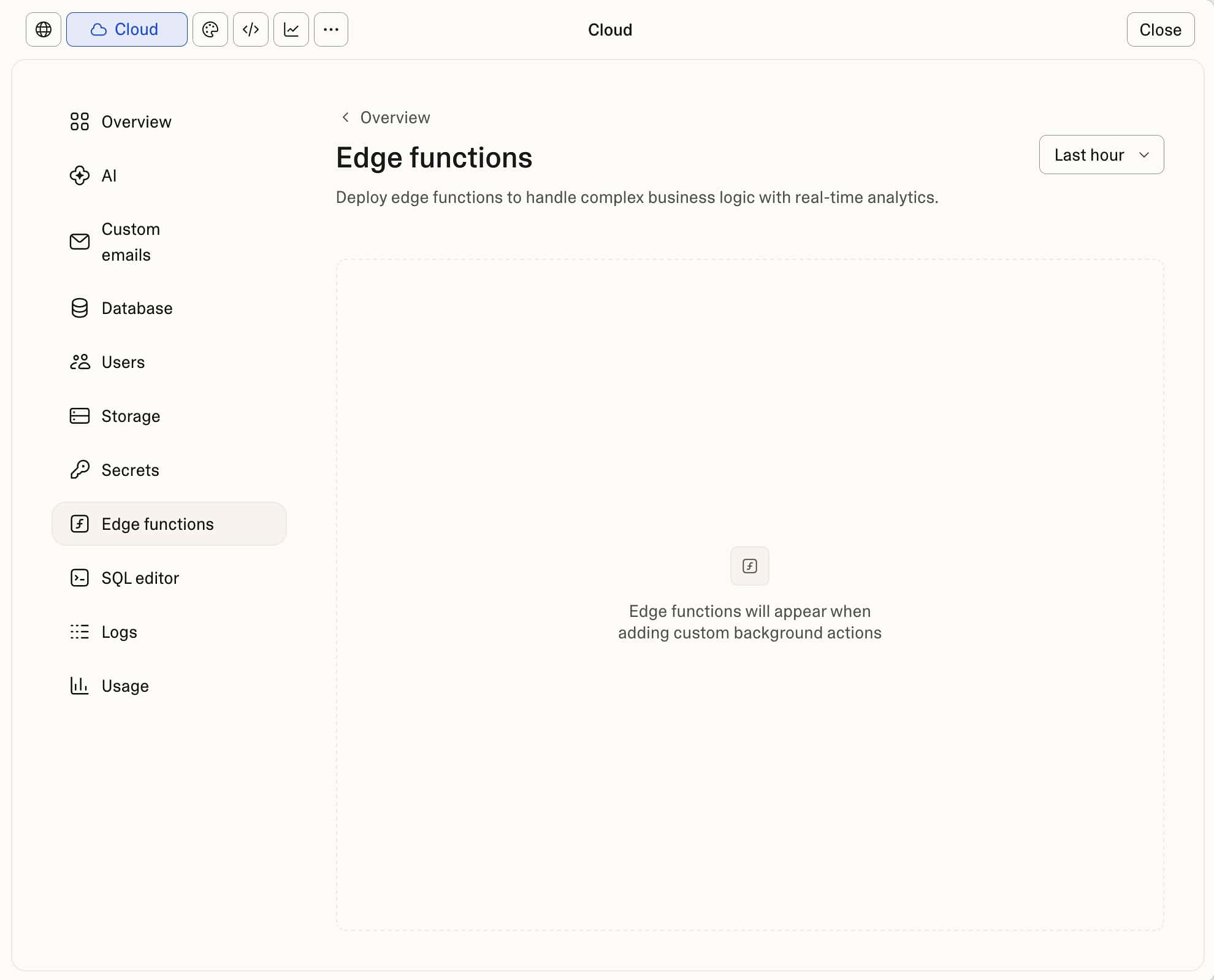The height and width of the screenshot is (980, 1214).
Task: Open the Secrets key icon
Action: pos(80,470)
